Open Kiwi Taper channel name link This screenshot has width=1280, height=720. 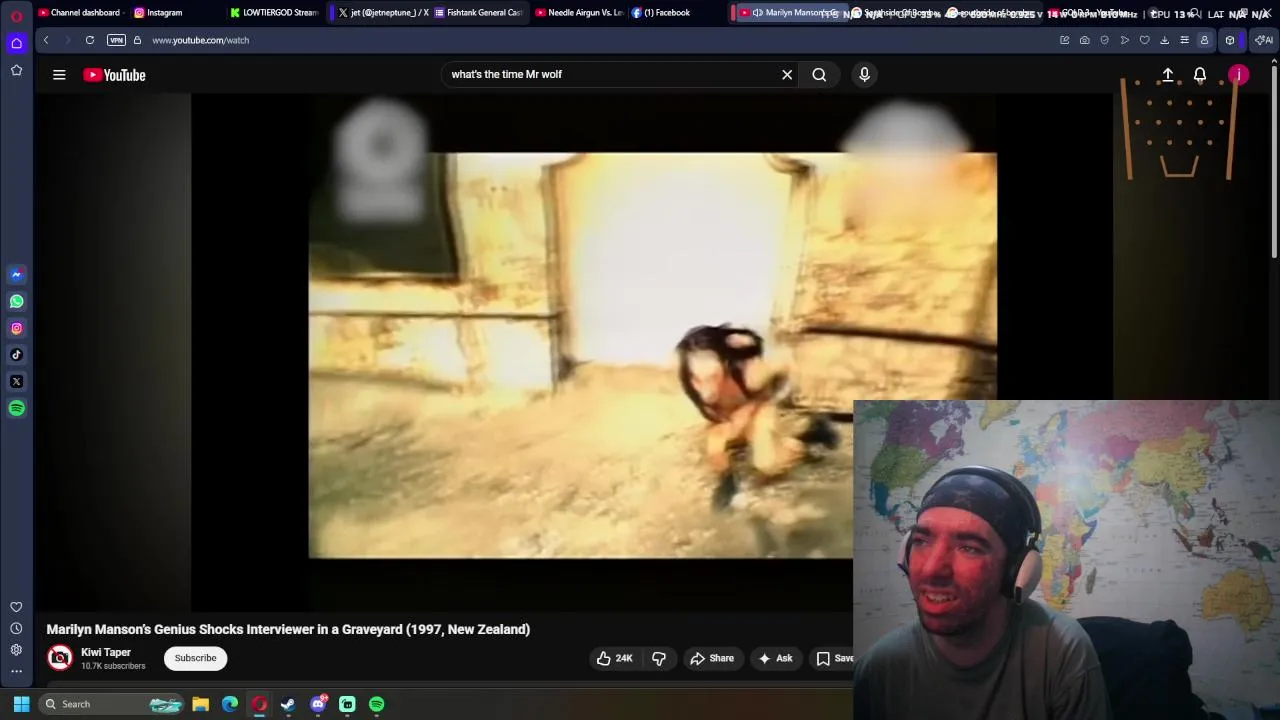click(x=106, y=652)
